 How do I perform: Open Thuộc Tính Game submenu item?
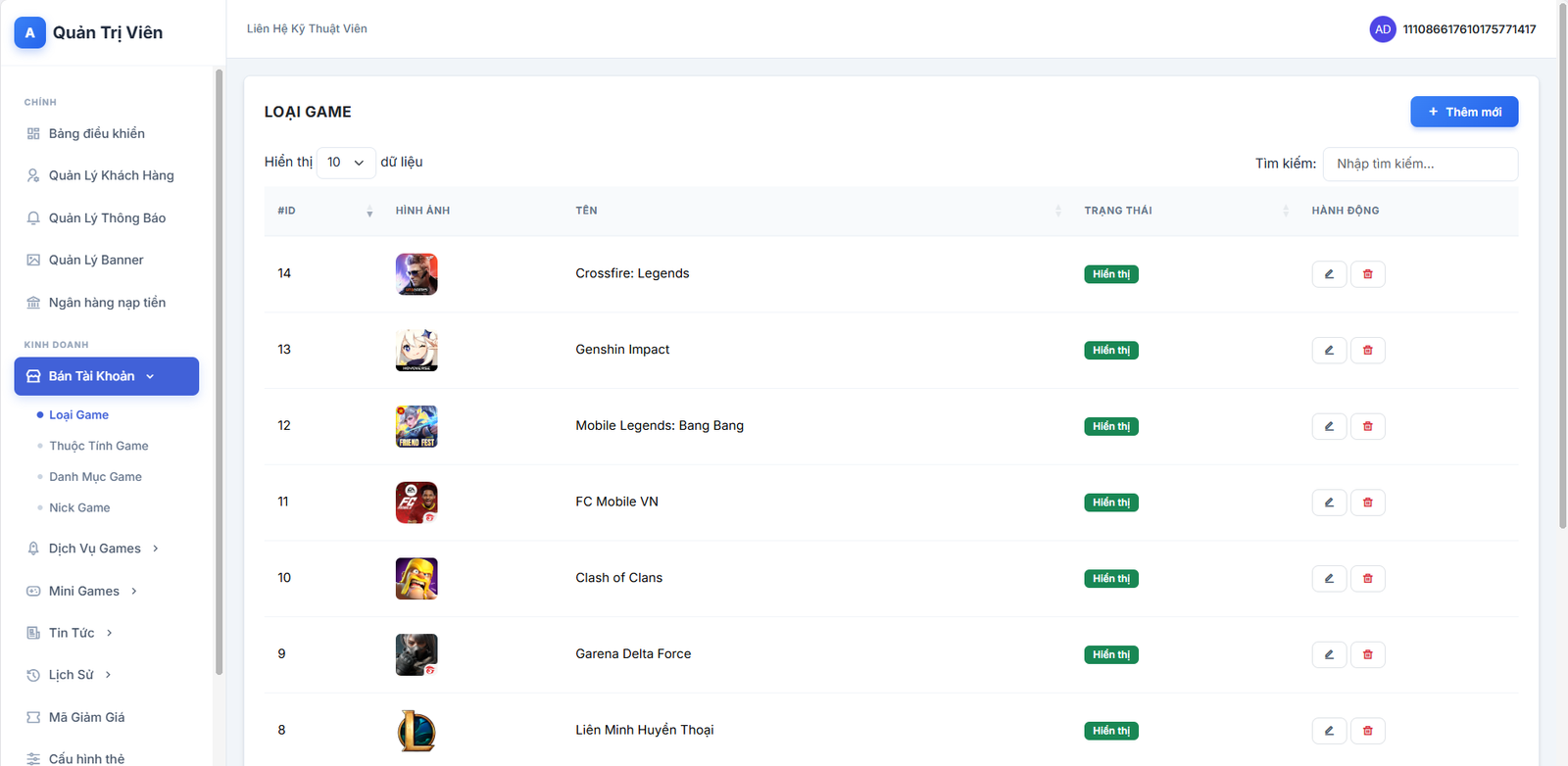[99, 446]
